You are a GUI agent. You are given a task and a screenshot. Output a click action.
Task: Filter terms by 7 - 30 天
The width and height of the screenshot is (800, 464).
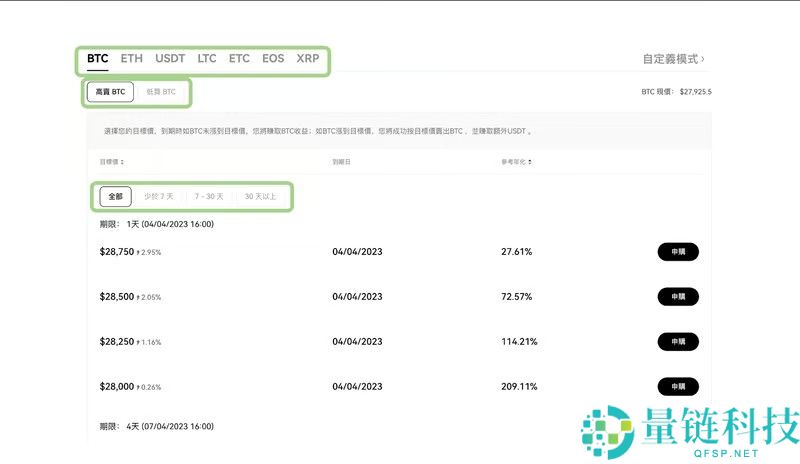pos(209,197)
